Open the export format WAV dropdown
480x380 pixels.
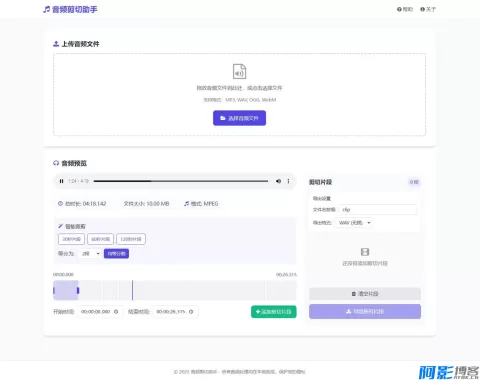click(x=355, y=223)
